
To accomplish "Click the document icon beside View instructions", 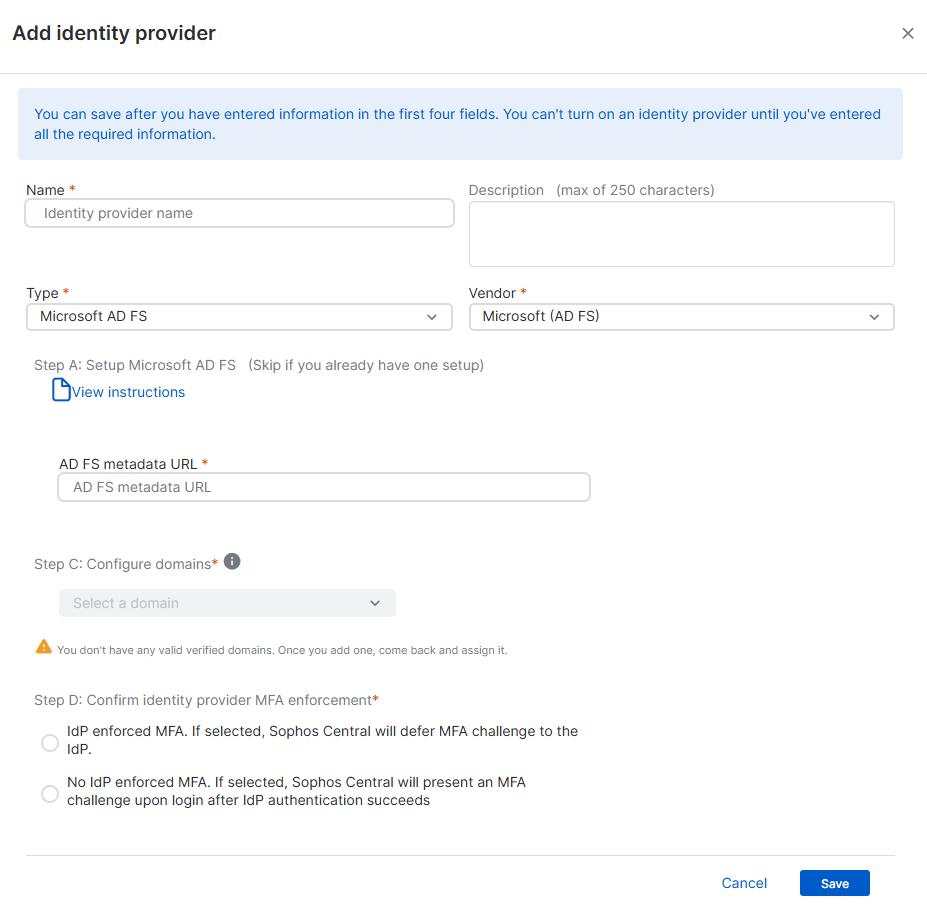I will 61,391.
